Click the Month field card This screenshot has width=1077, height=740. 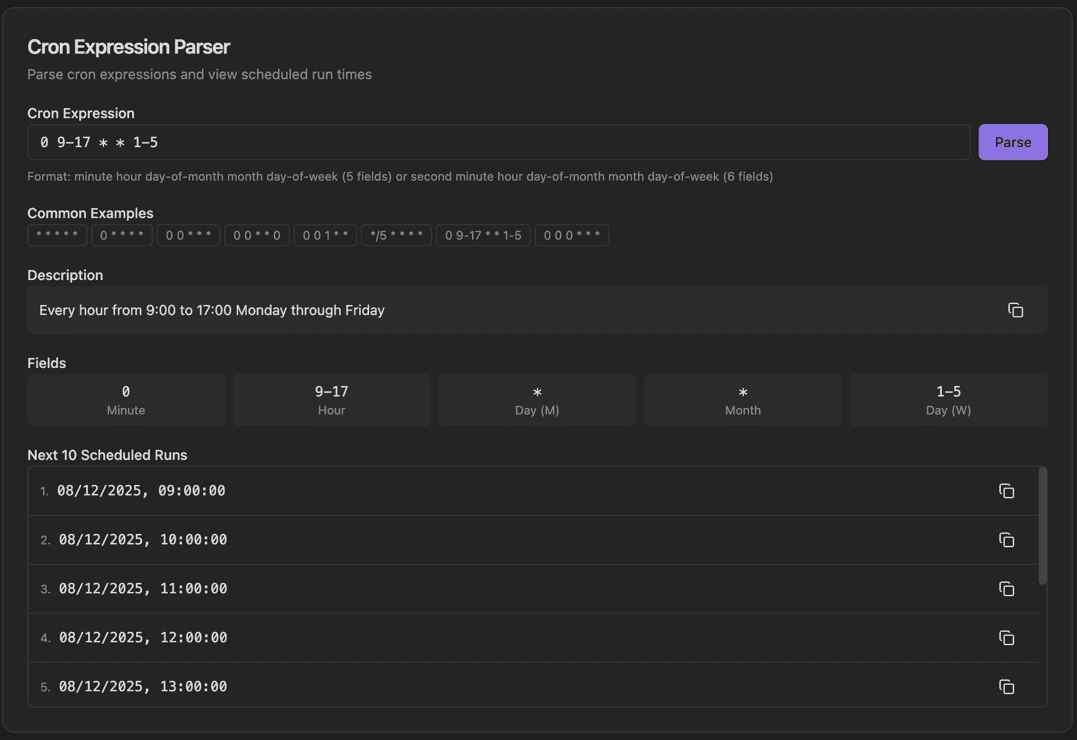point(742,399)
